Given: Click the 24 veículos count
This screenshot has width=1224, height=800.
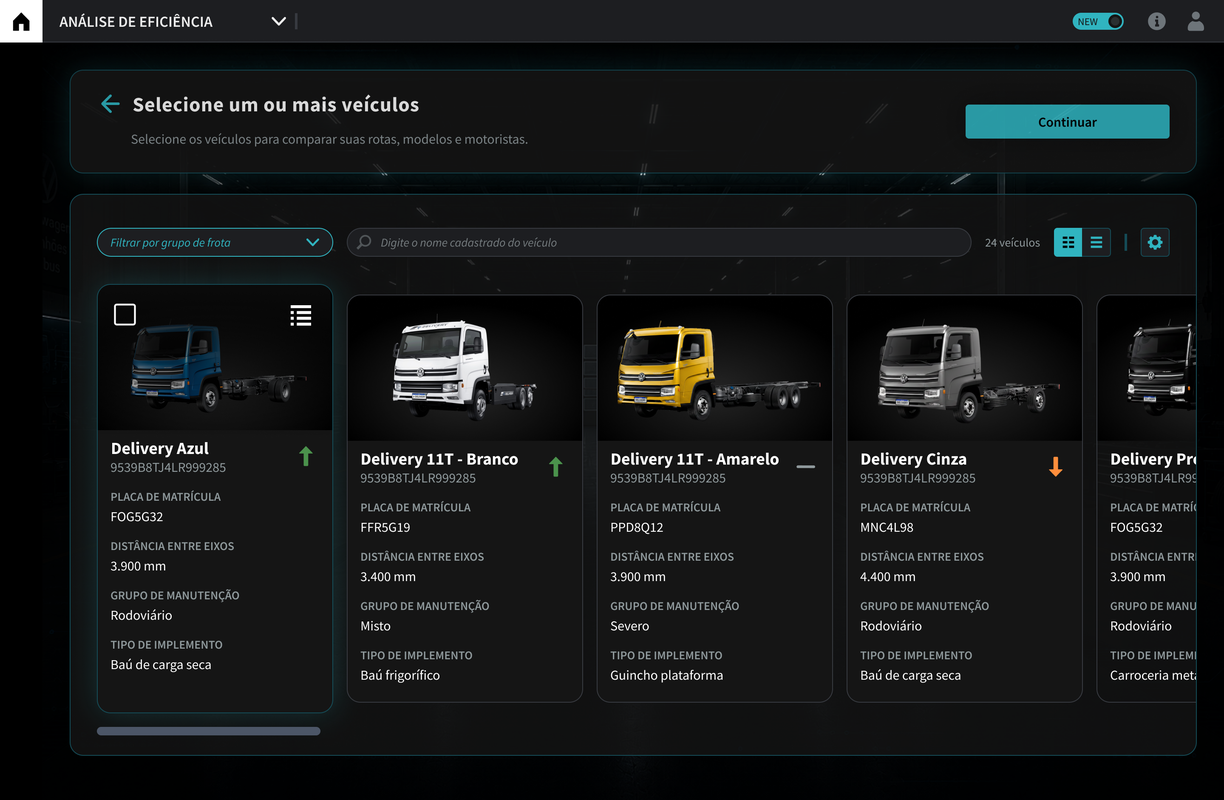Looking at the screenshot, I should click(x=1012, y=243).
